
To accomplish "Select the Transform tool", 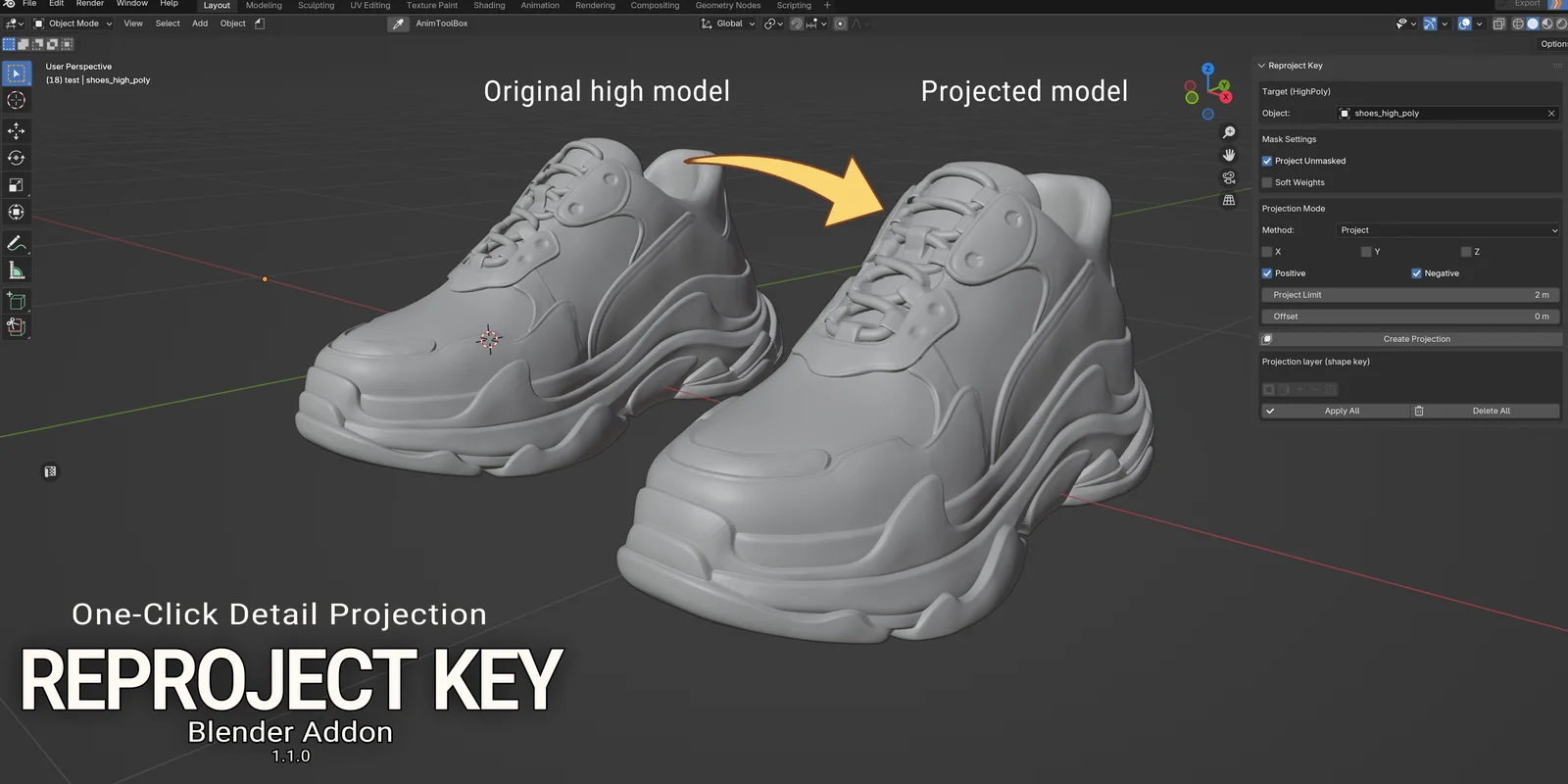I will pos(17,213).
